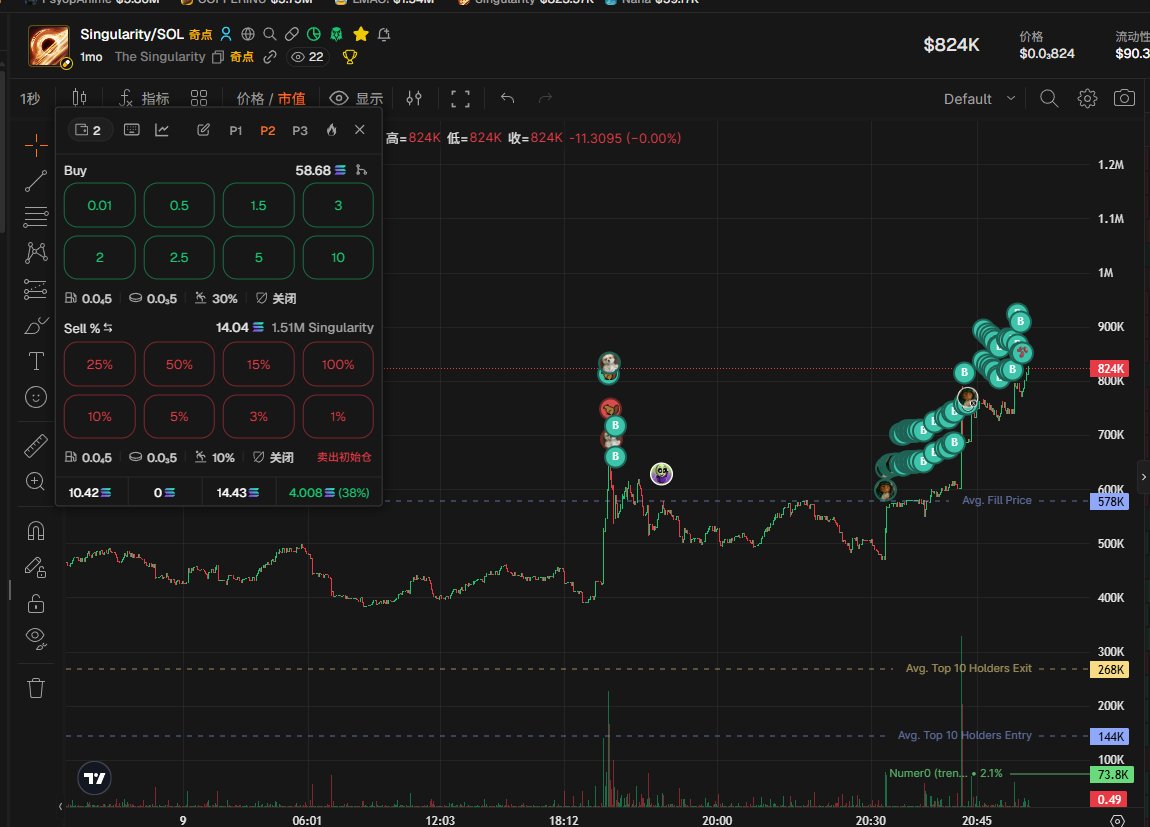The height and width of the screenshot is (827, 1150).
Task: Select the trend line drawing tool
Action: tap(36, 181)
